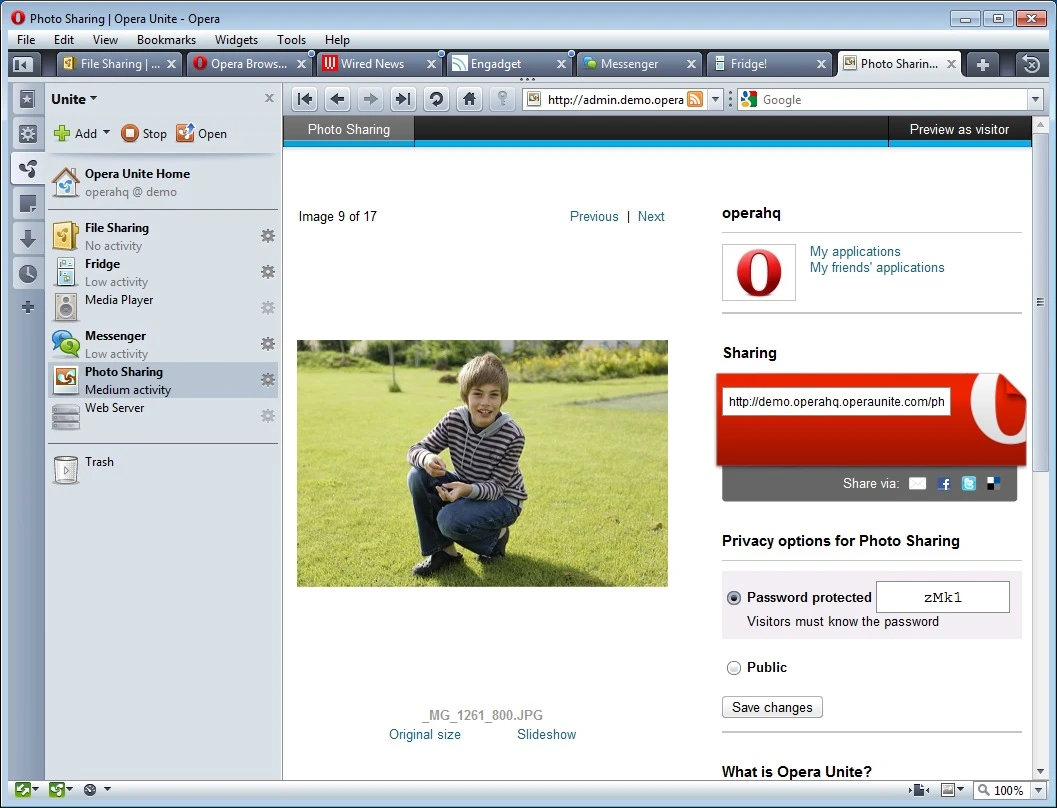Select the Public radio button

(733, 668)
